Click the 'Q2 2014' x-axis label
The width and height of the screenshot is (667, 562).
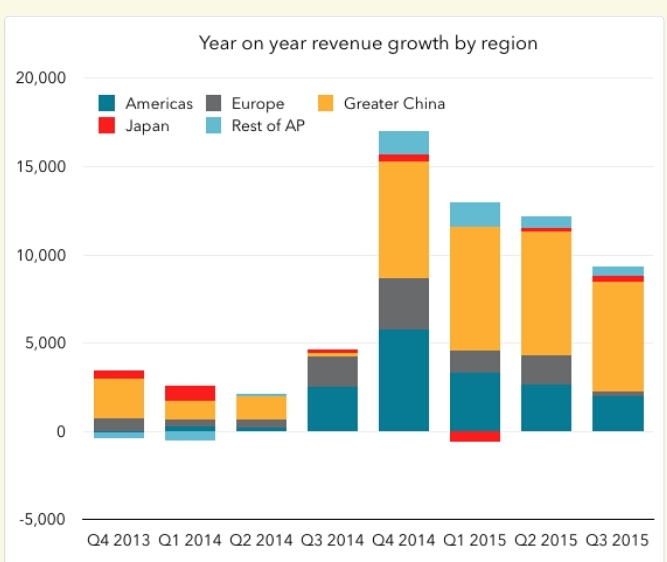click(261, 540)
